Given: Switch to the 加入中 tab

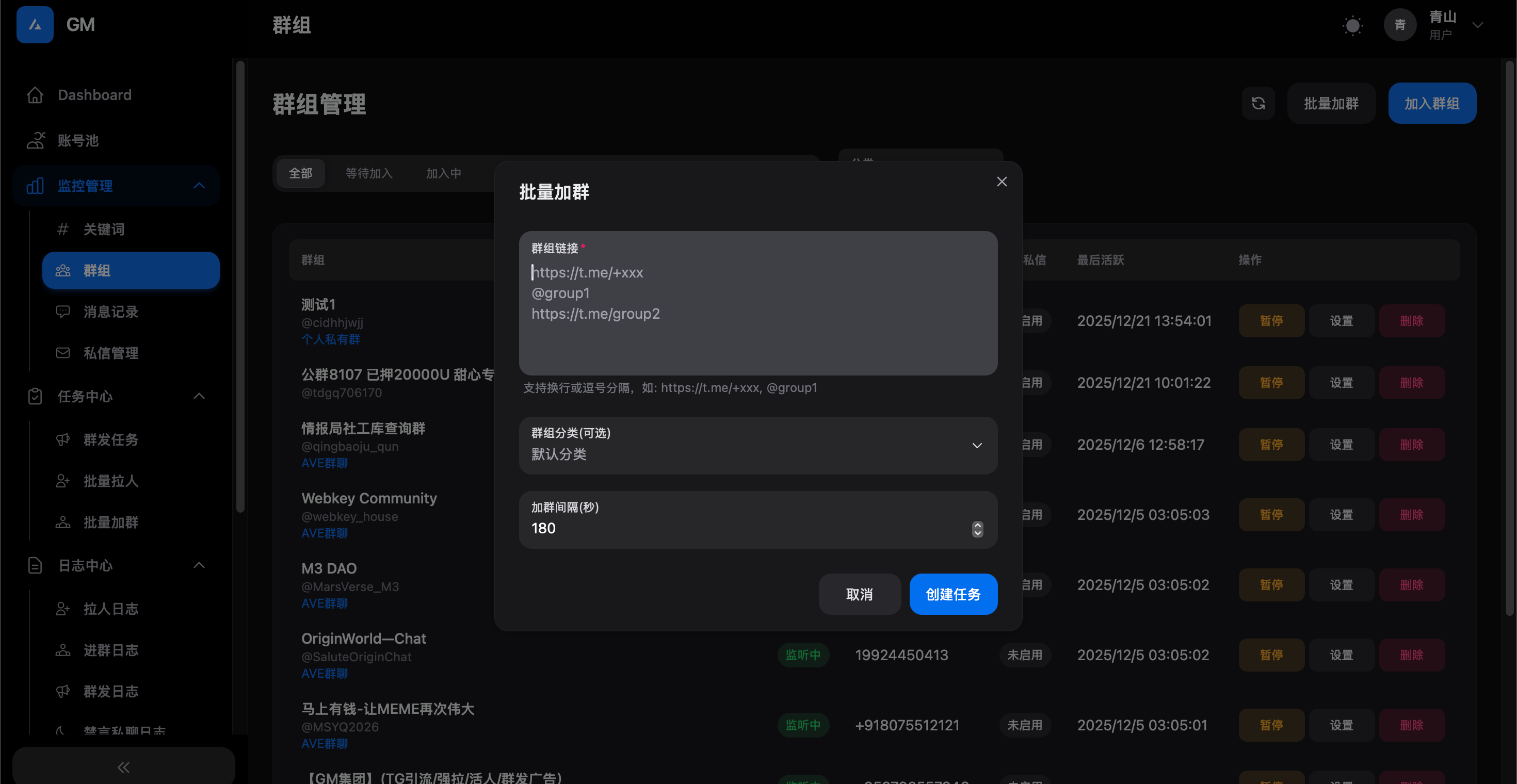Looking at the screenshot, I should coord(443,173).
